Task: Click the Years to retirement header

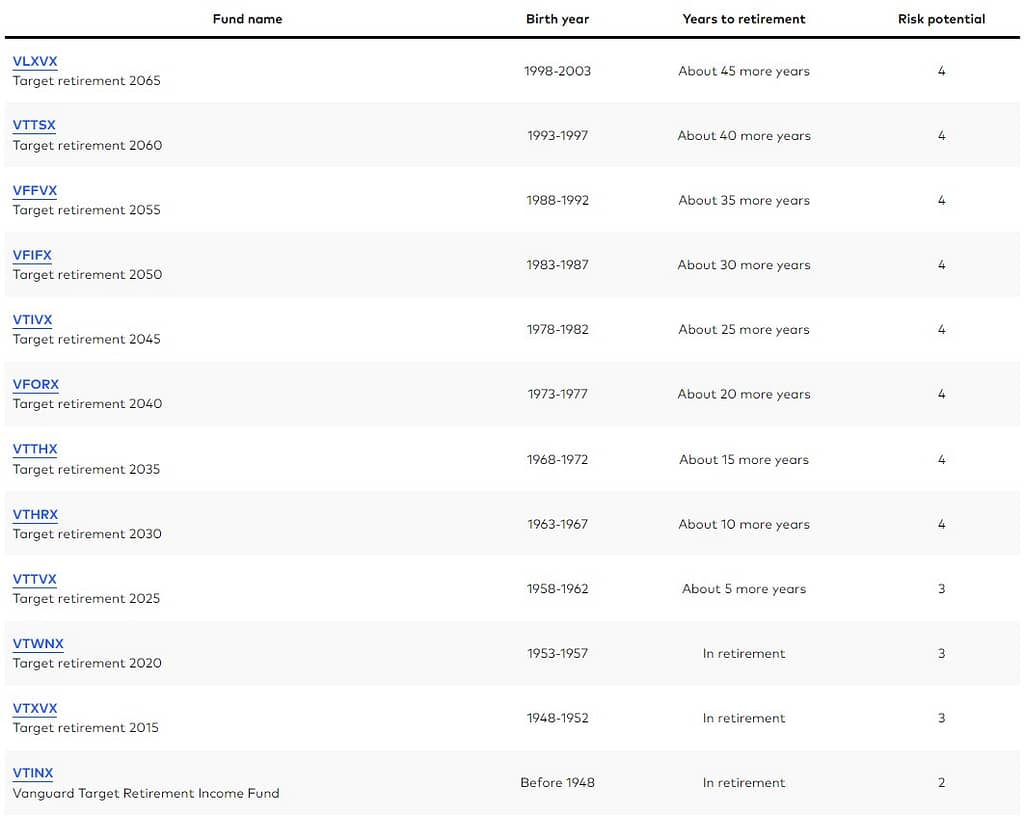Action: coord(744,19)
